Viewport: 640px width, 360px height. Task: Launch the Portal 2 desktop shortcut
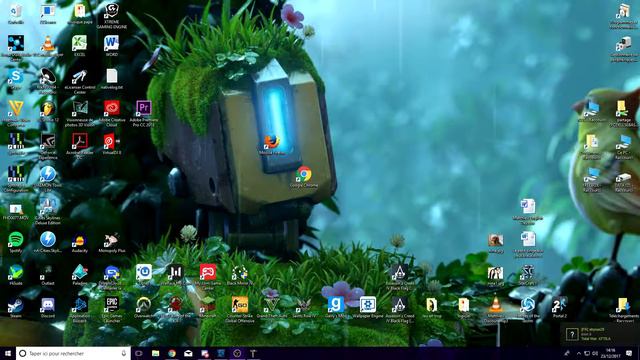tap(559, 307)
